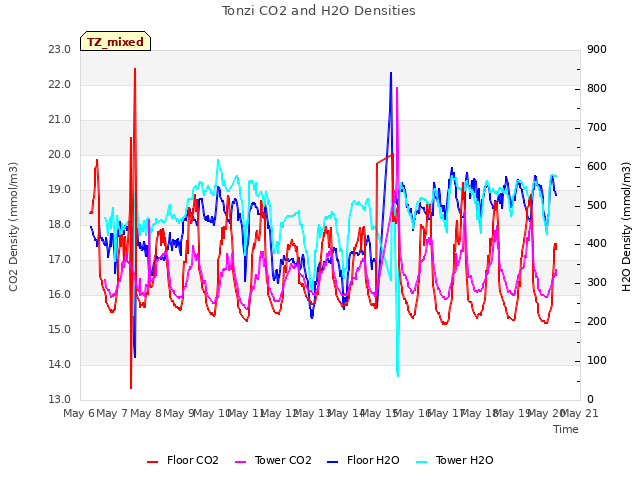Click the 23.0 CO2 axis value
640x480 pixels.
pos(59,49)
